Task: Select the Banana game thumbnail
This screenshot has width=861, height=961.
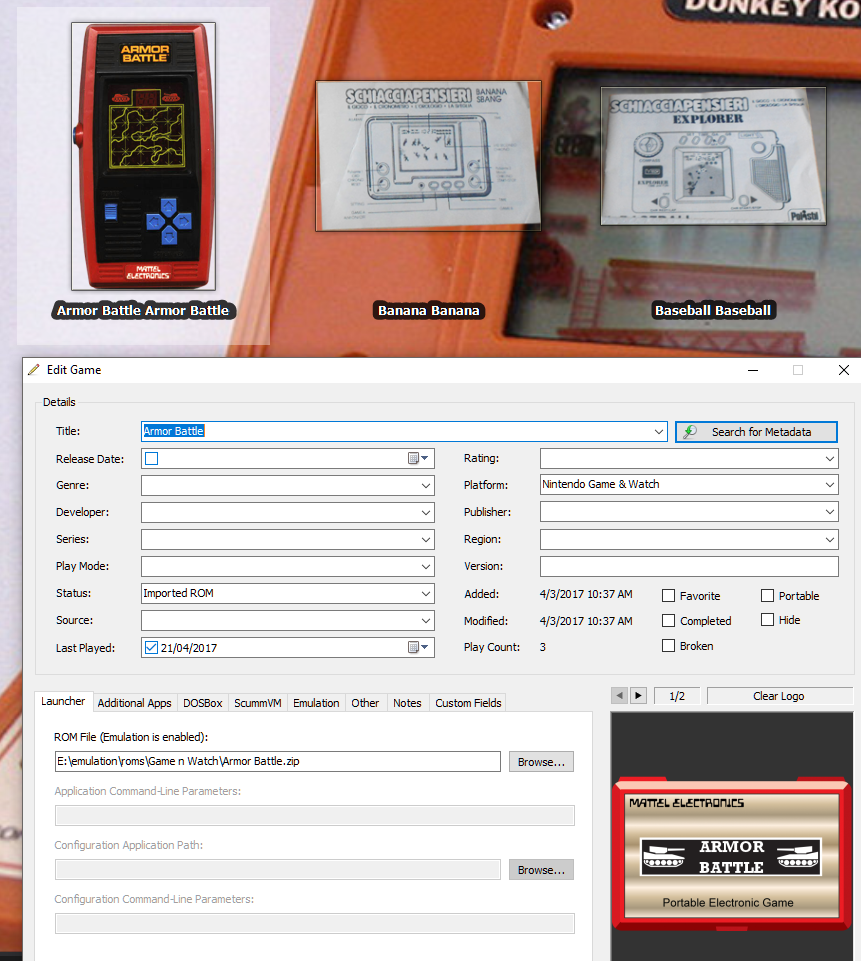Action: 428,156
